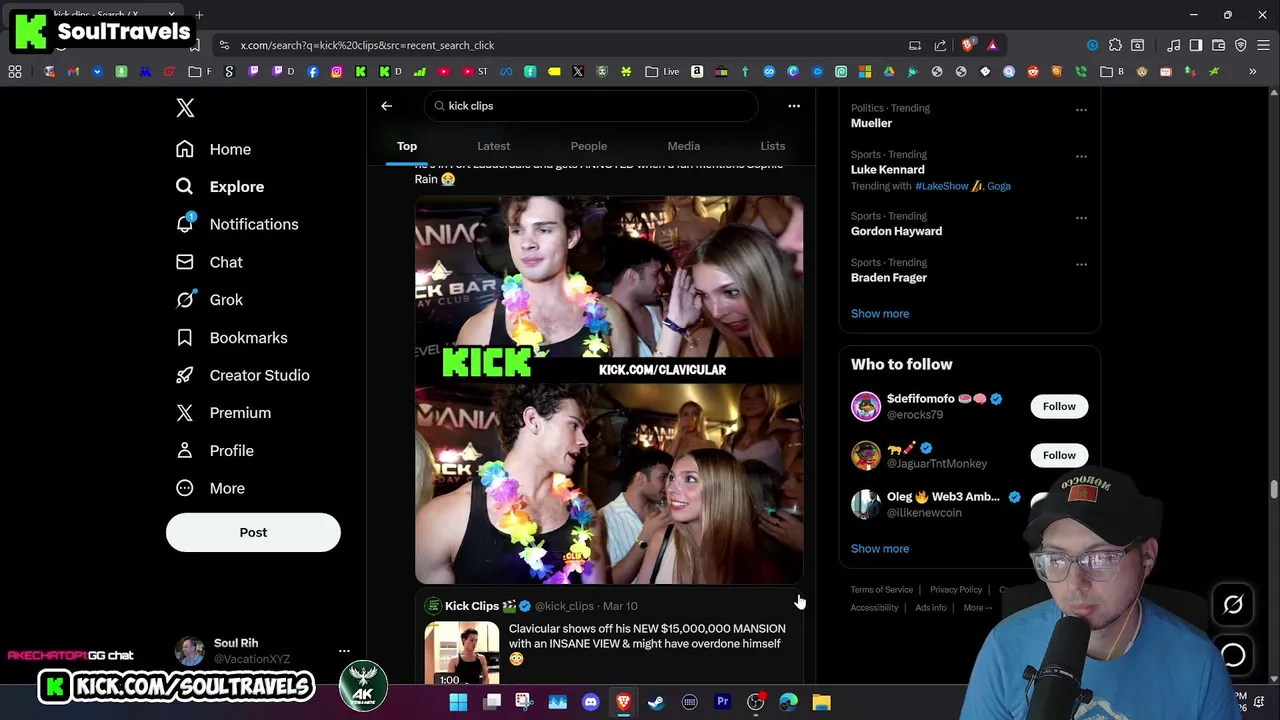The image size is (1280, 720).
Task: Open Creator Studio from the sidebar
Action: click(x=242, y=375)
